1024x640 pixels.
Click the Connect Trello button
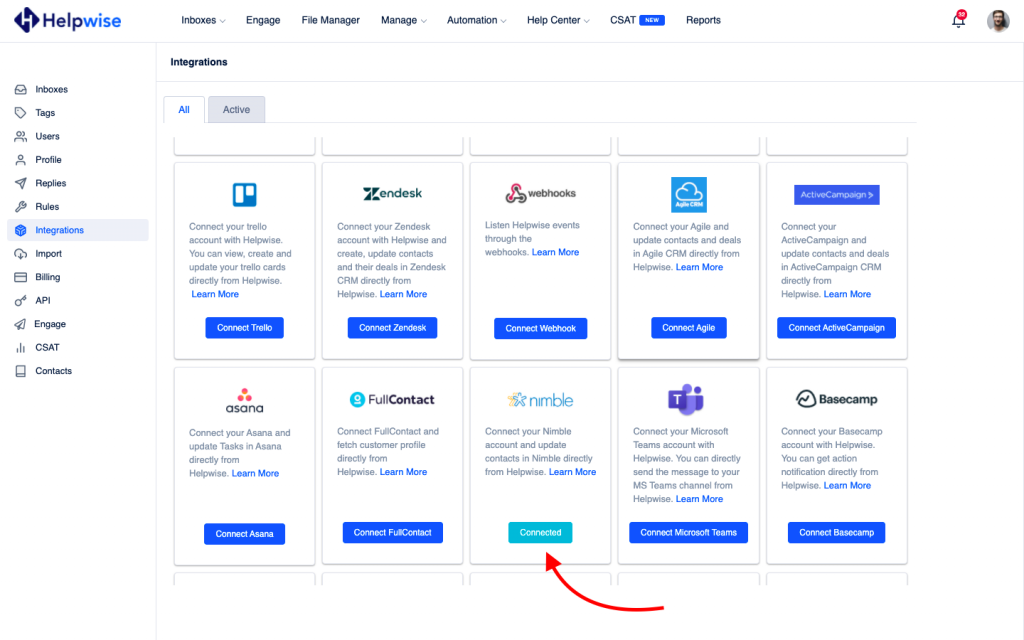[x=245, y=328]
